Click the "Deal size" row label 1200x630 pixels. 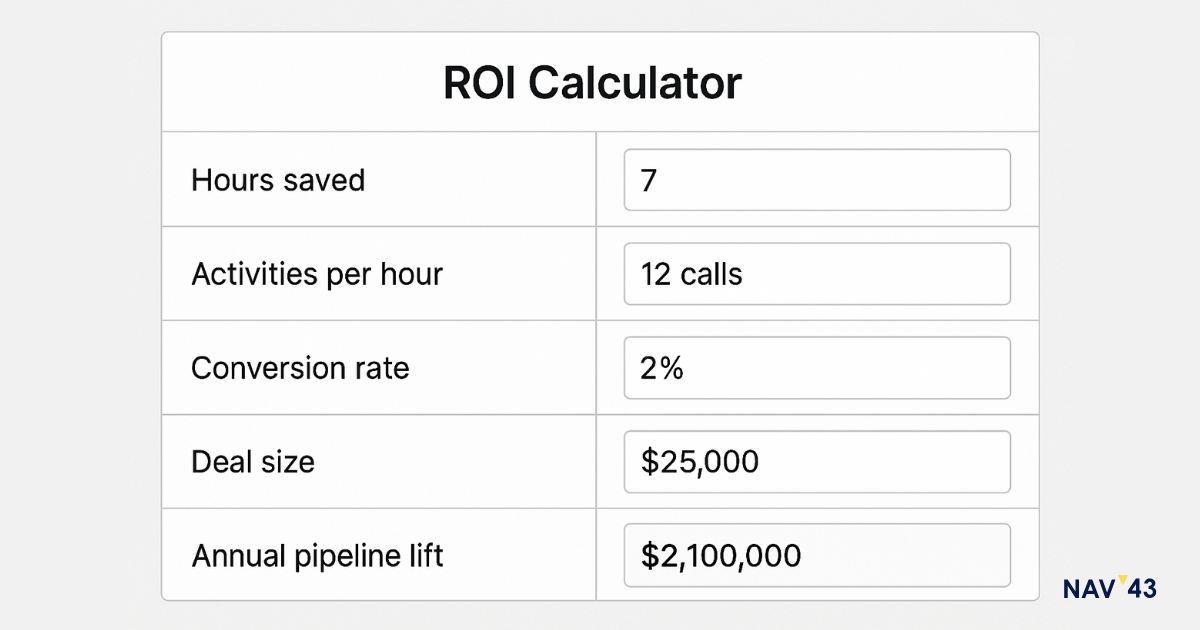(253, 462)
